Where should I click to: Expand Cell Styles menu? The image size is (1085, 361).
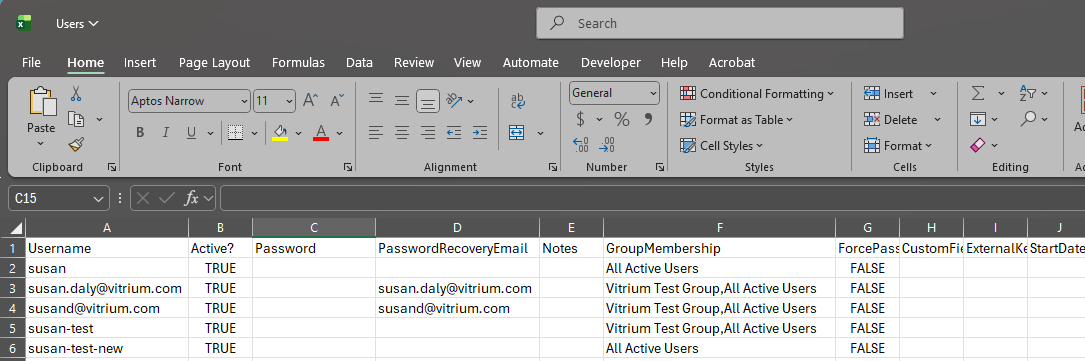coord(722,145)
